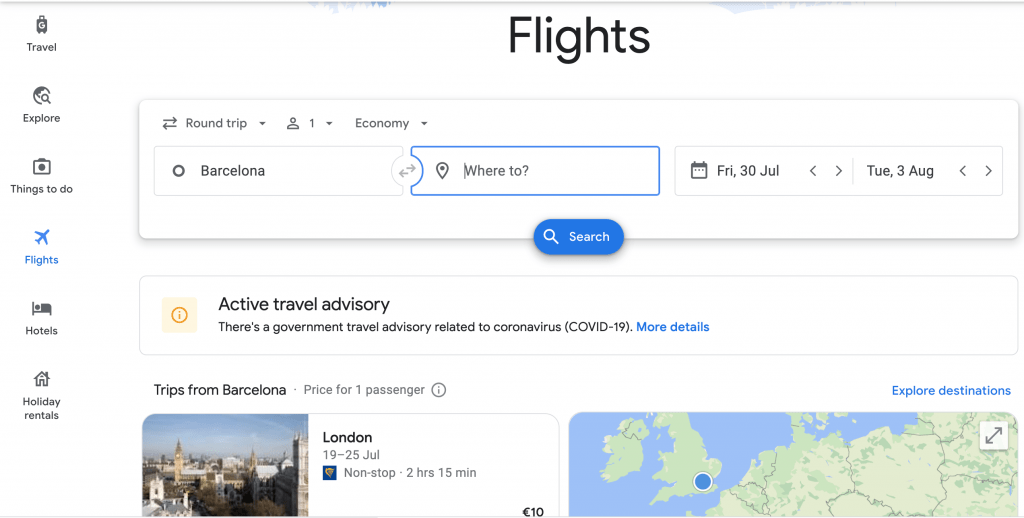Advance return date to next day
1024x518 pixels.
coord(988,171)
